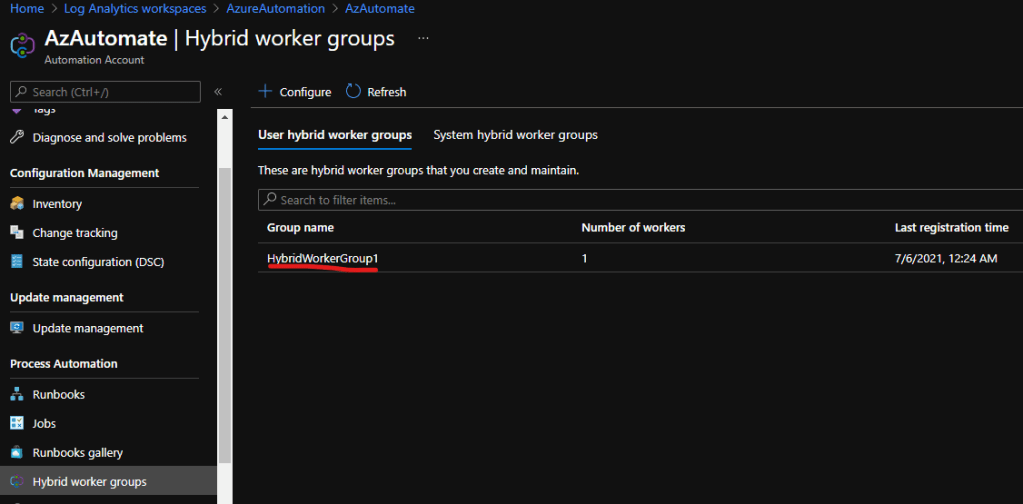
Task: Collapse the sidebar with double chevron
Action: (x=218, y=92)
